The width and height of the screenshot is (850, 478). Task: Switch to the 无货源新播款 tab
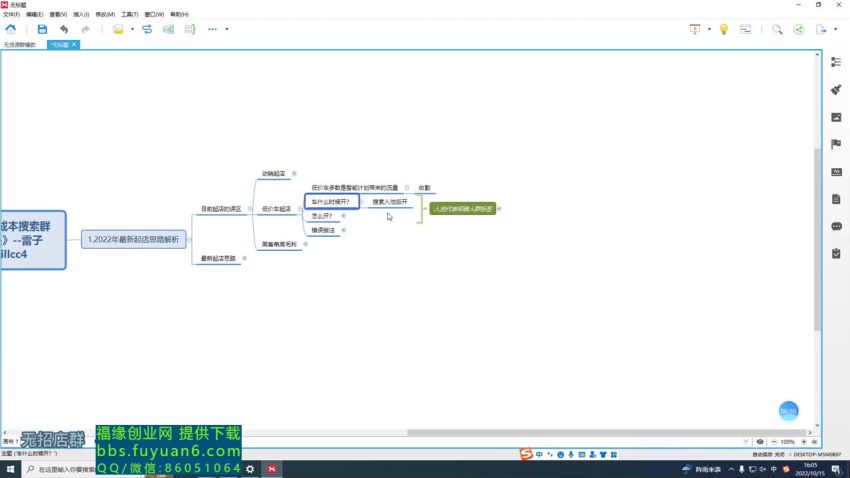[x=20, y=45]
